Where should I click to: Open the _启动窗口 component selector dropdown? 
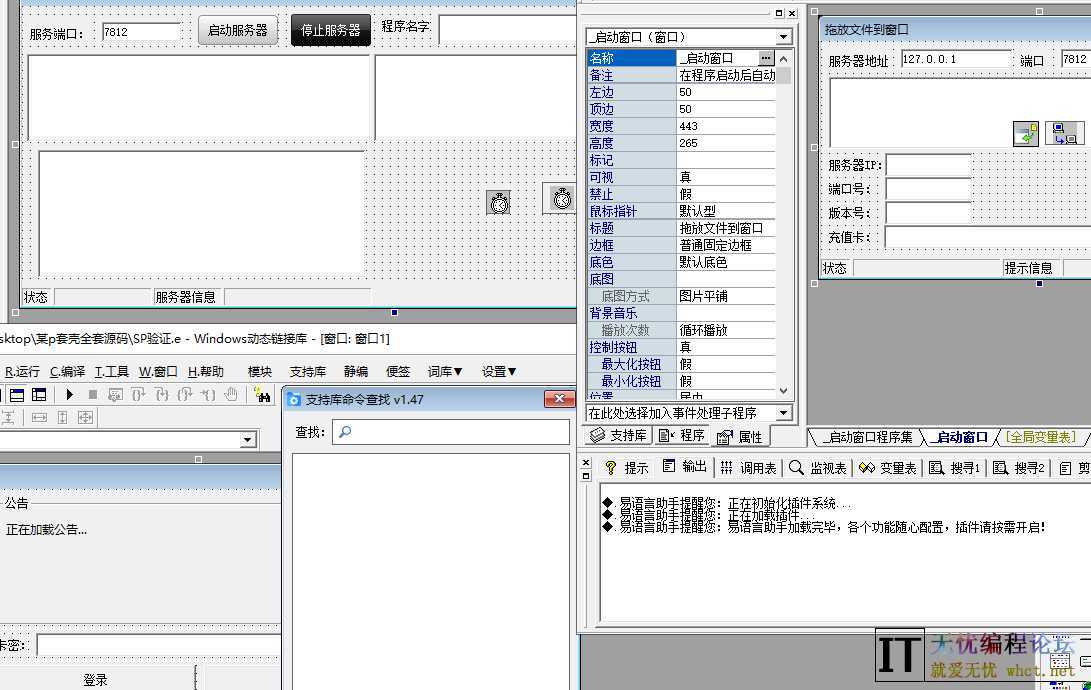783,37
